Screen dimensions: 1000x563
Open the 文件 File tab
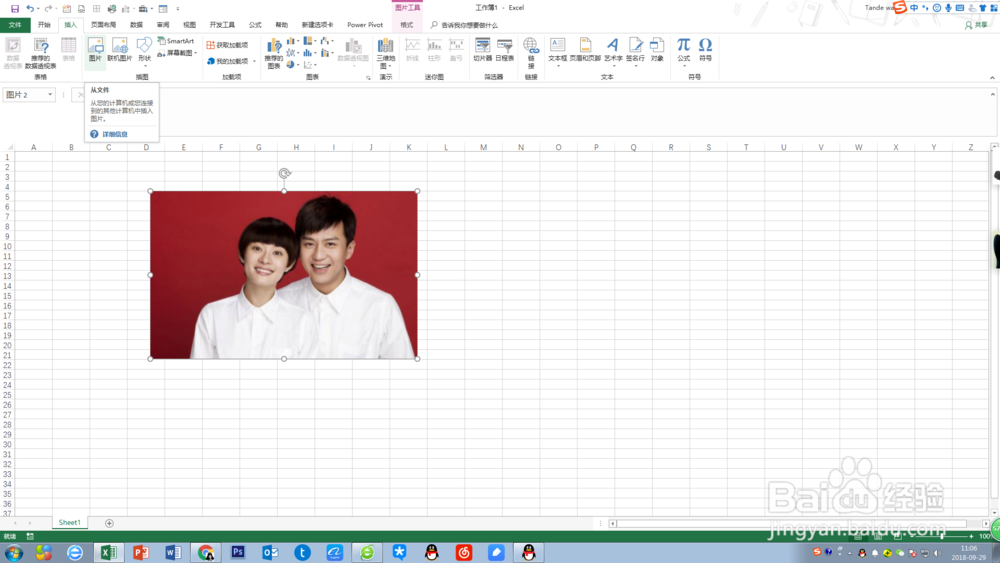click(15, 25)
